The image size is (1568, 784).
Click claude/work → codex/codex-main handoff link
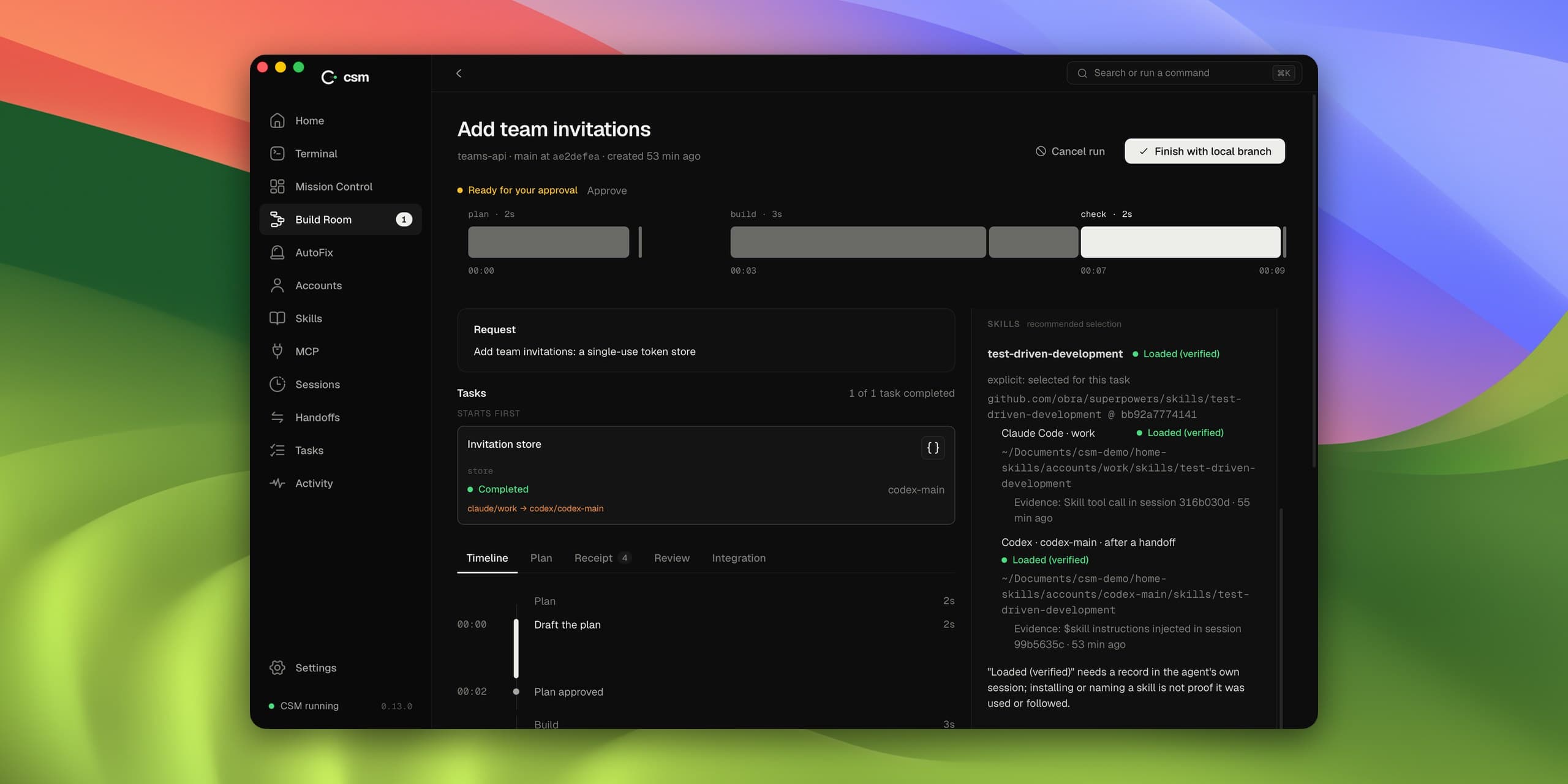(x=535, y=508)
